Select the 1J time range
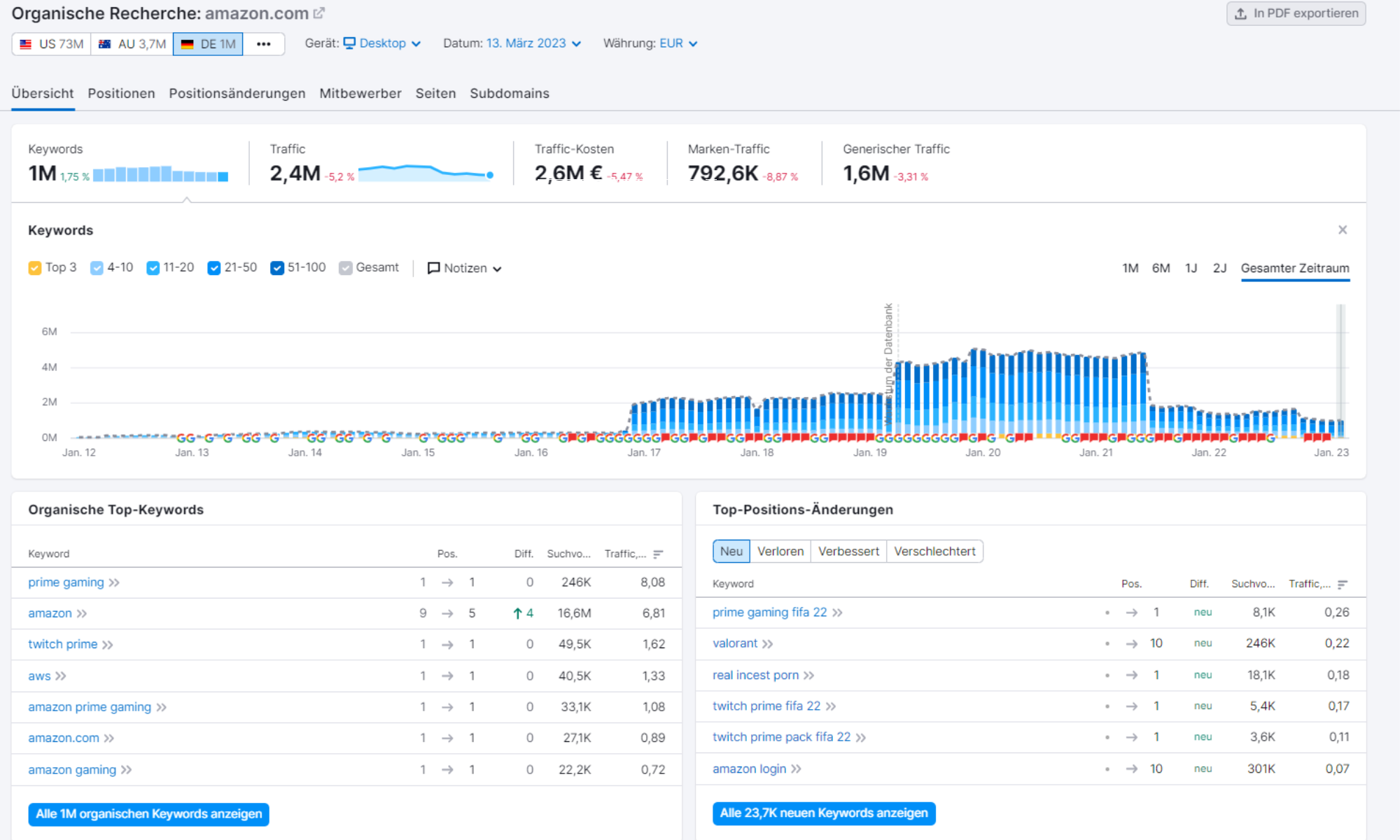This screenshot has width=1400, height=840. (1191, 268)
